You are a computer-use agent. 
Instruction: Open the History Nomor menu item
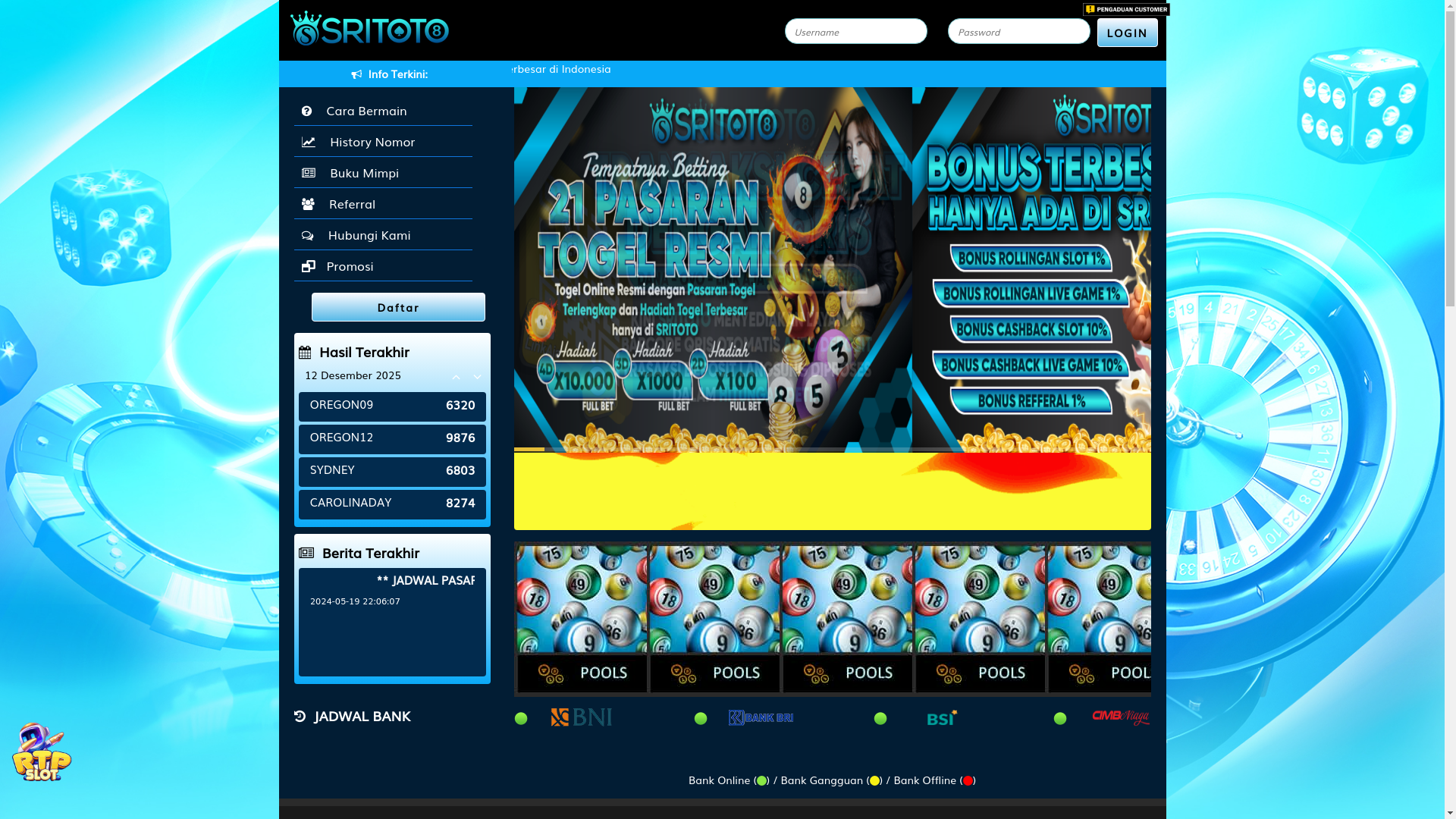383,142
